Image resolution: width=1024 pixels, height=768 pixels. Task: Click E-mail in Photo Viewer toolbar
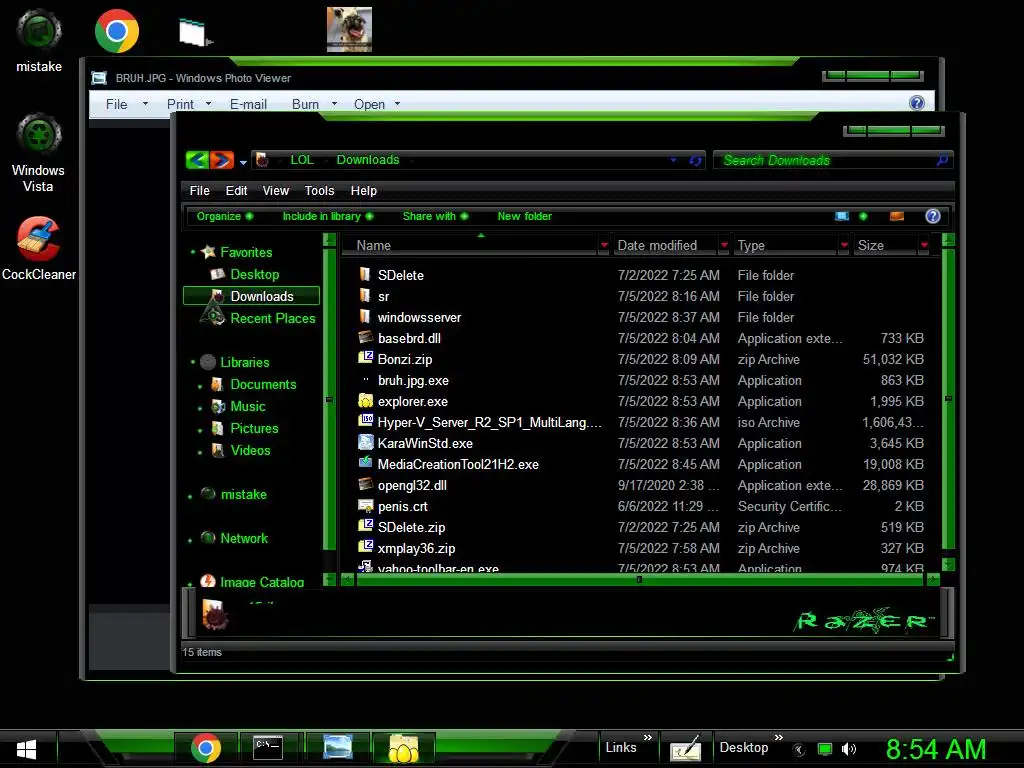248,104
